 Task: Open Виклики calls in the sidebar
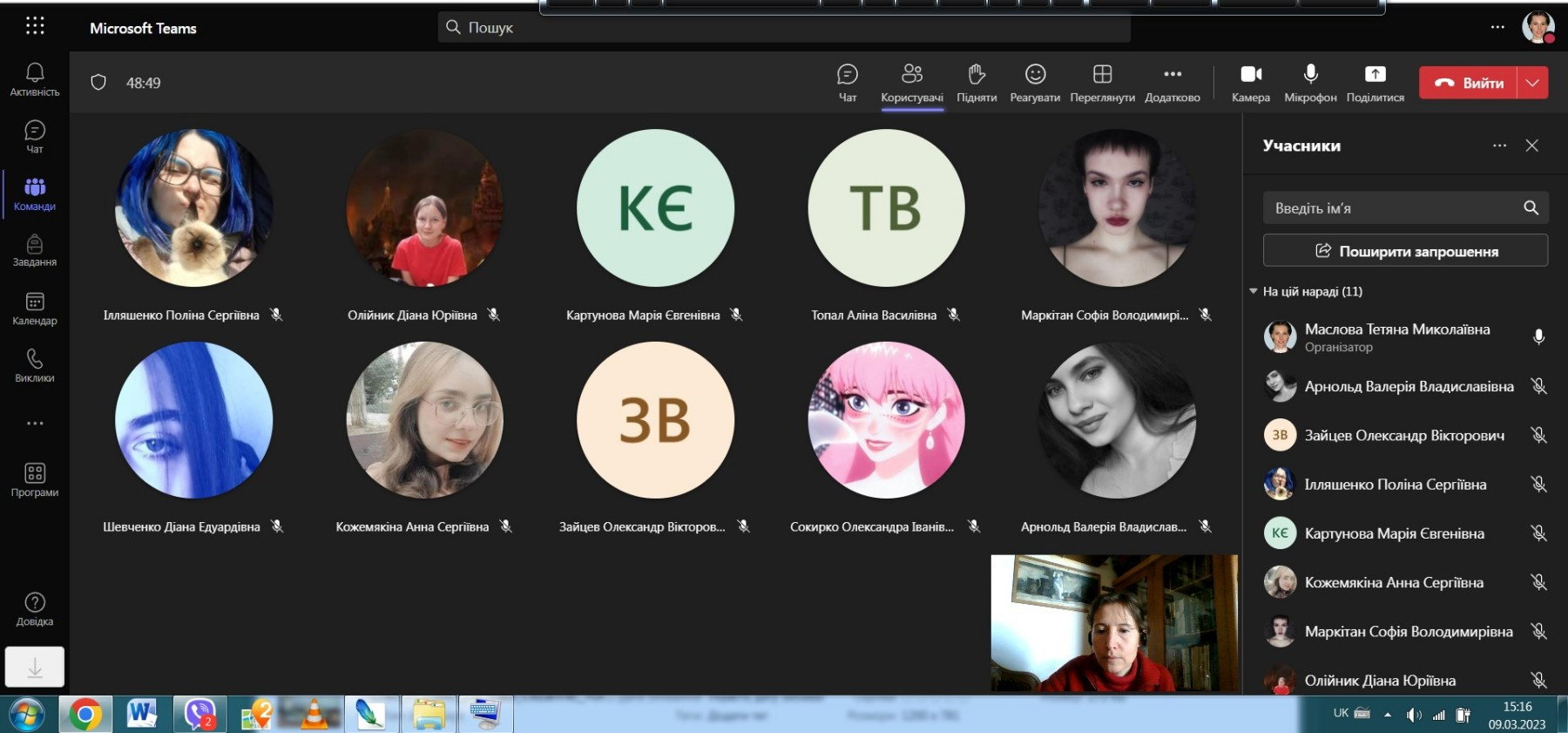35,366
